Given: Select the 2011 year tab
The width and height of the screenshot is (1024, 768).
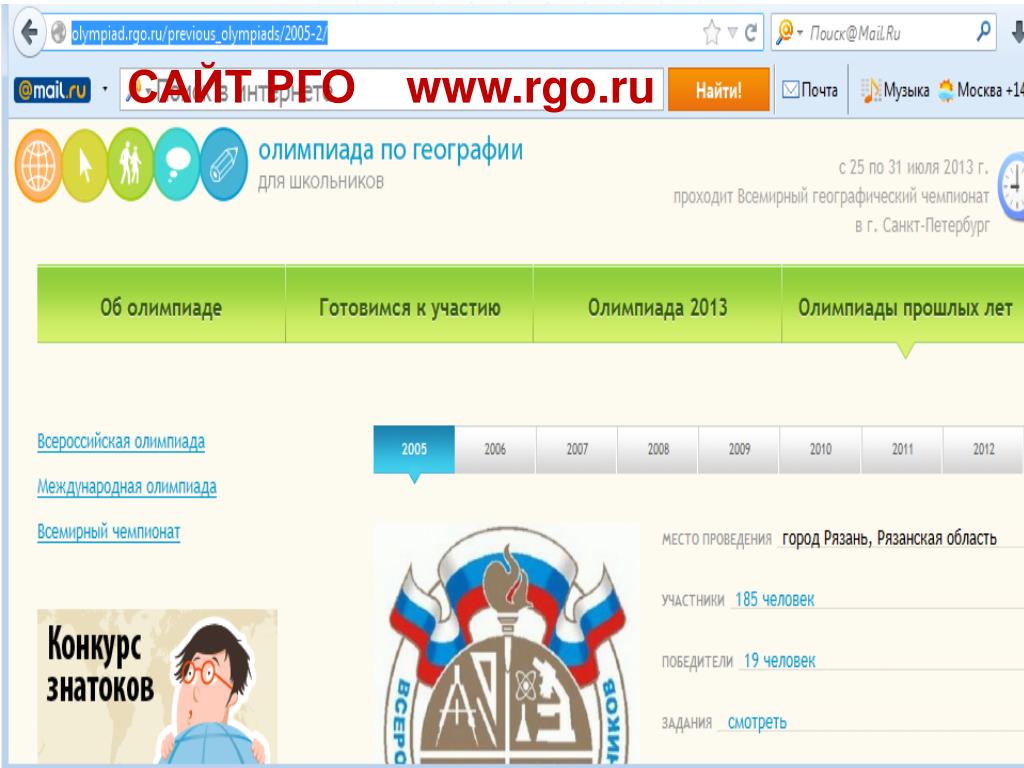Looking at the screenshot, I should [903, 449].
